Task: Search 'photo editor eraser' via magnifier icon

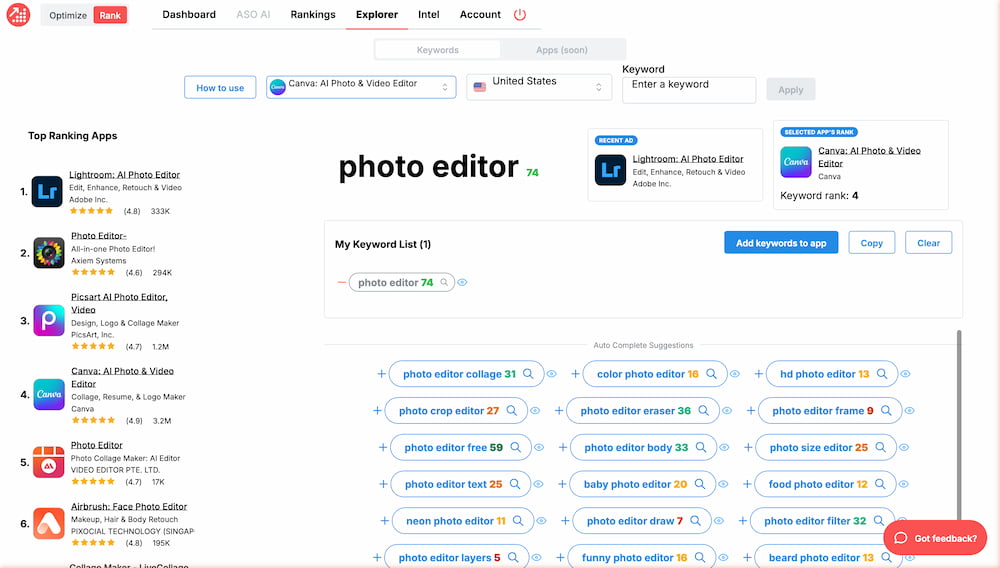Action: [703, 411]
